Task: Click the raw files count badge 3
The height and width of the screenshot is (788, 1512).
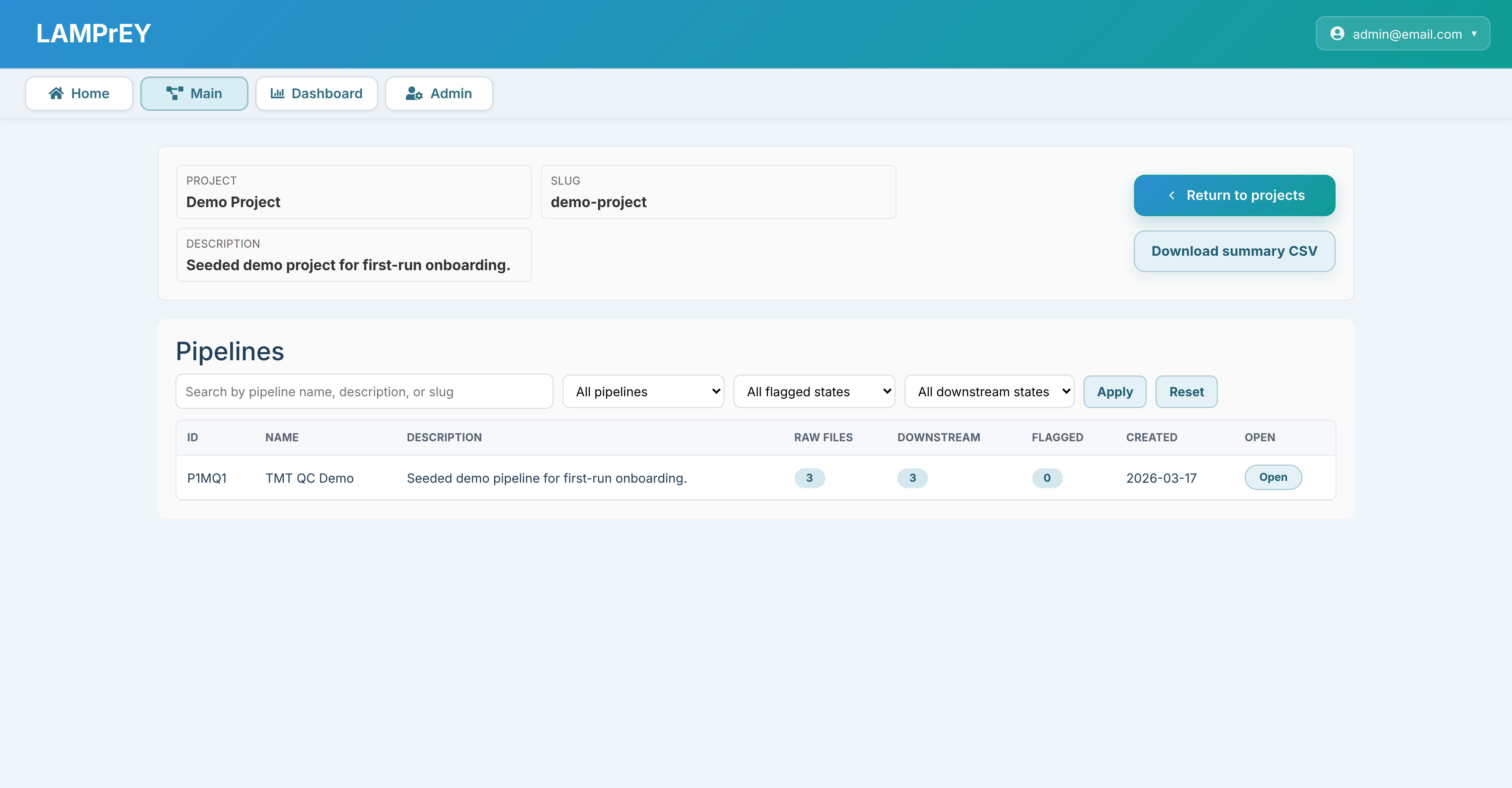Action: tap(809, 478)
